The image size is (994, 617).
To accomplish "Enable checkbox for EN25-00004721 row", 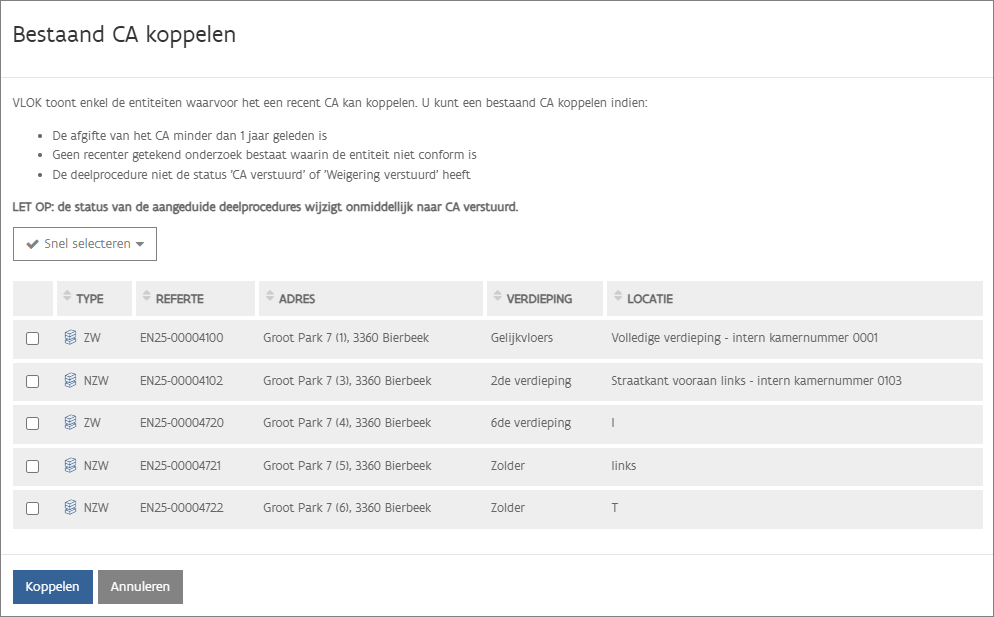I will coord(33,466).
